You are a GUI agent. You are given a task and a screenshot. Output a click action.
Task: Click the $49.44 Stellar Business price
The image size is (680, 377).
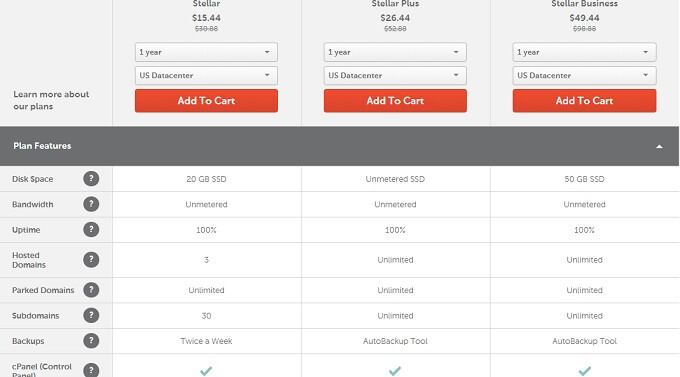tap(584, 18)
